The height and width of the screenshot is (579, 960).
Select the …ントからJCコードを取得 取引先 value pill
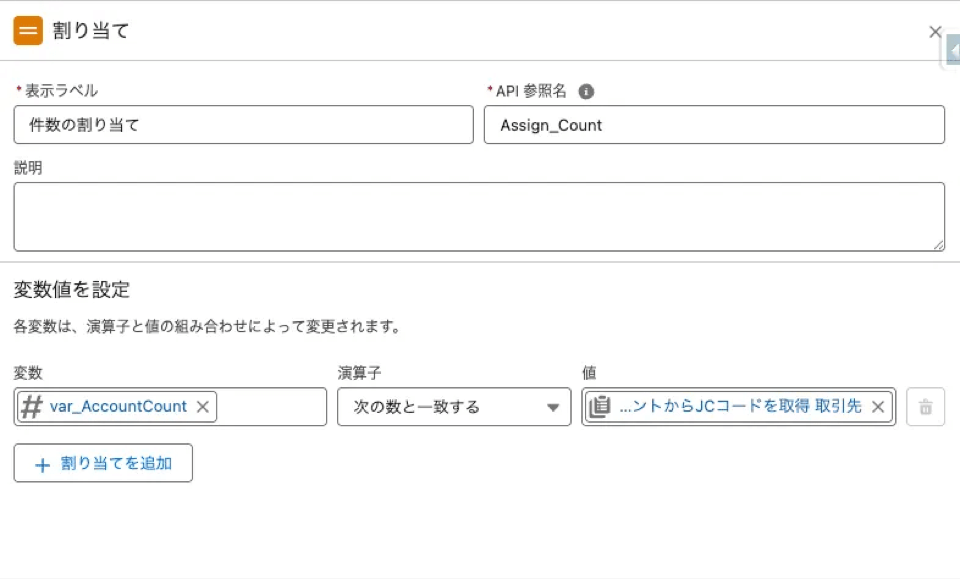(x=739, y=406)
